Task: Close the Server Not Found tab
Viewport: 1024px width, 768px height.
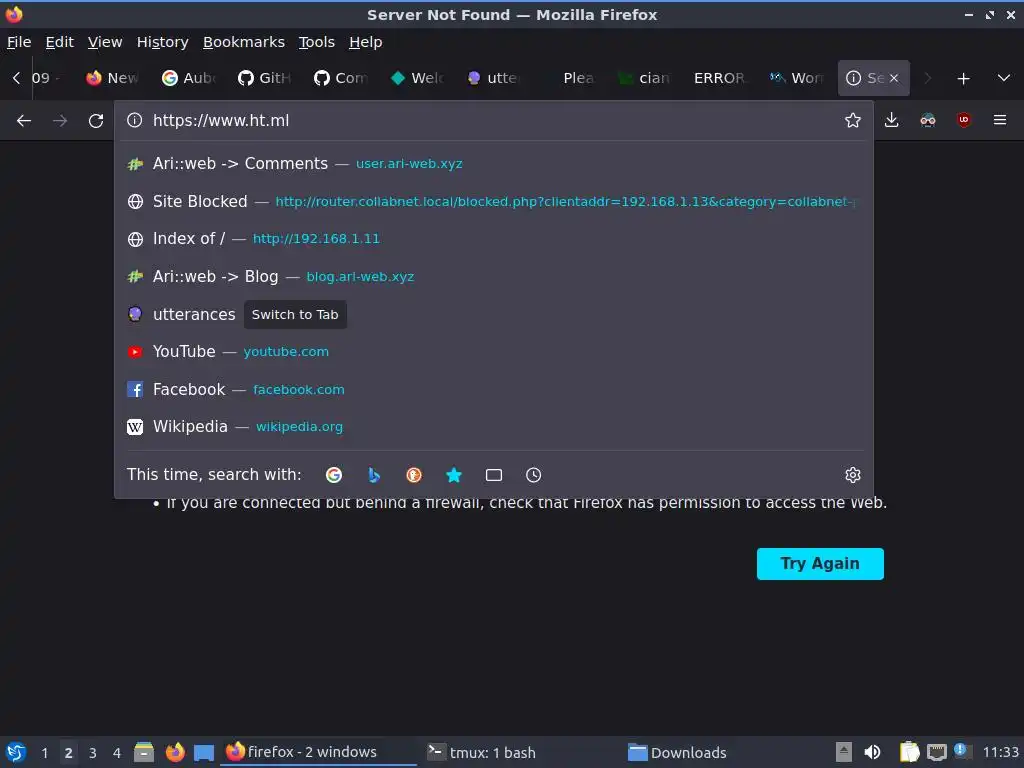Action: [x=894, y=78]
